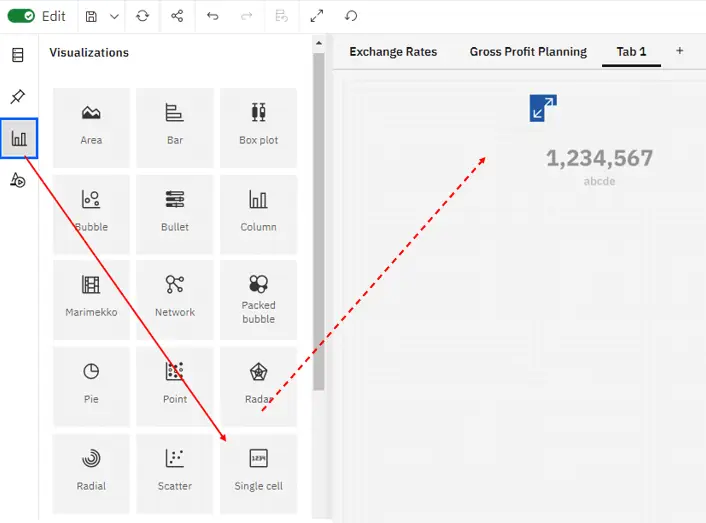Screen dimensions: 706x523
Task: Choose the Scatter visualization tile
Action: click(175, 473)
